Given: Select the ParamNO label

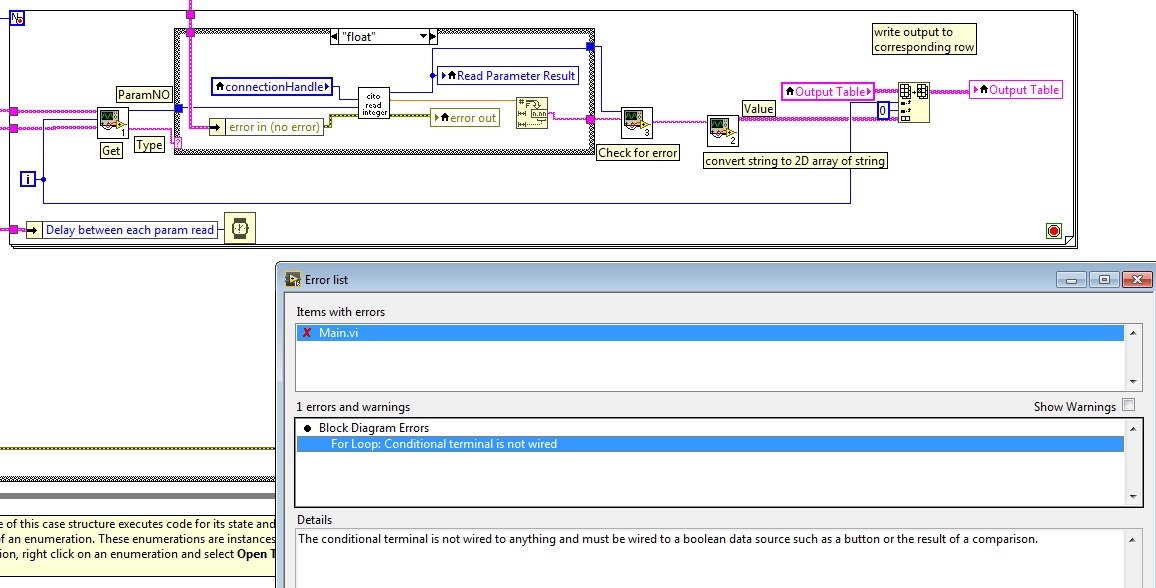Looking at the screenshot, I should pos(144,94).
